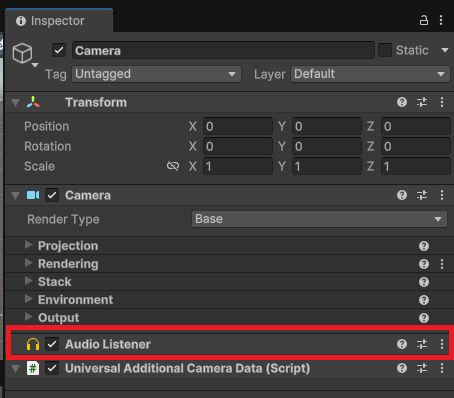Open the Render Type dropdown set to Base
The height and width of the screenshot is (398, 454).
tap(319, 219)
